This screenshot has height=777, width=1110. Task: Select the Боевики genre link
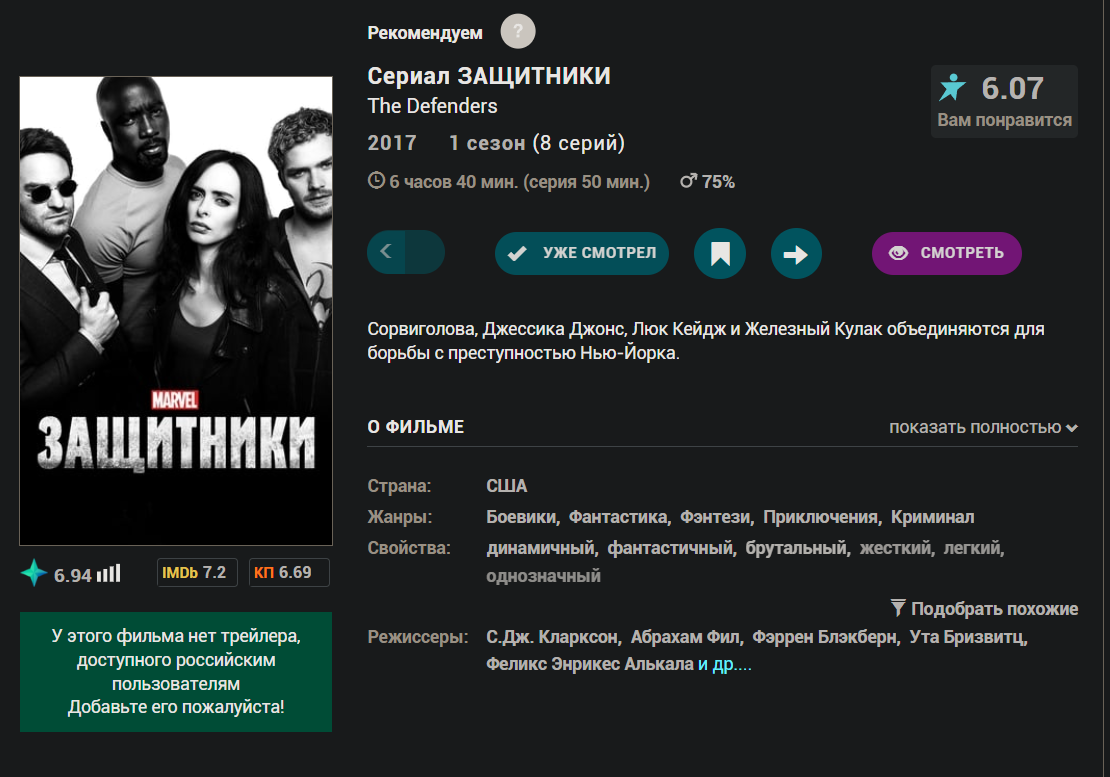point(521,517)
